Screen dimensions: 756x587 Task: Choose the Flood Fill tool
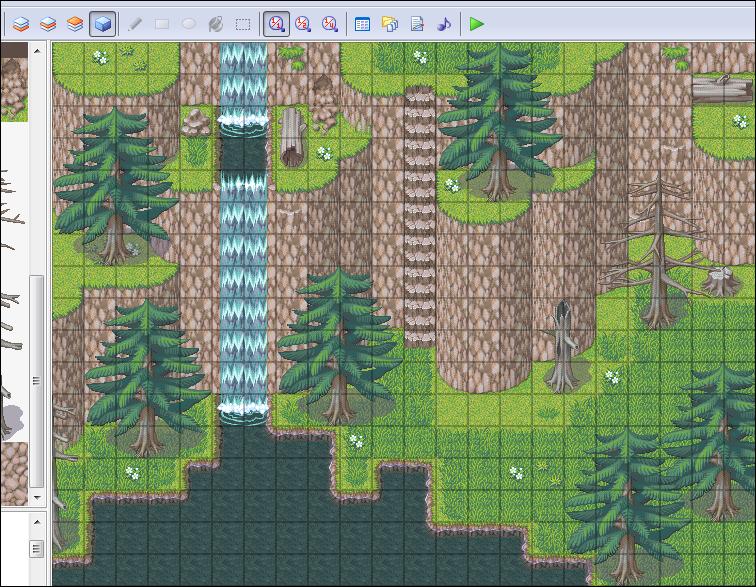tap(216, 24)
